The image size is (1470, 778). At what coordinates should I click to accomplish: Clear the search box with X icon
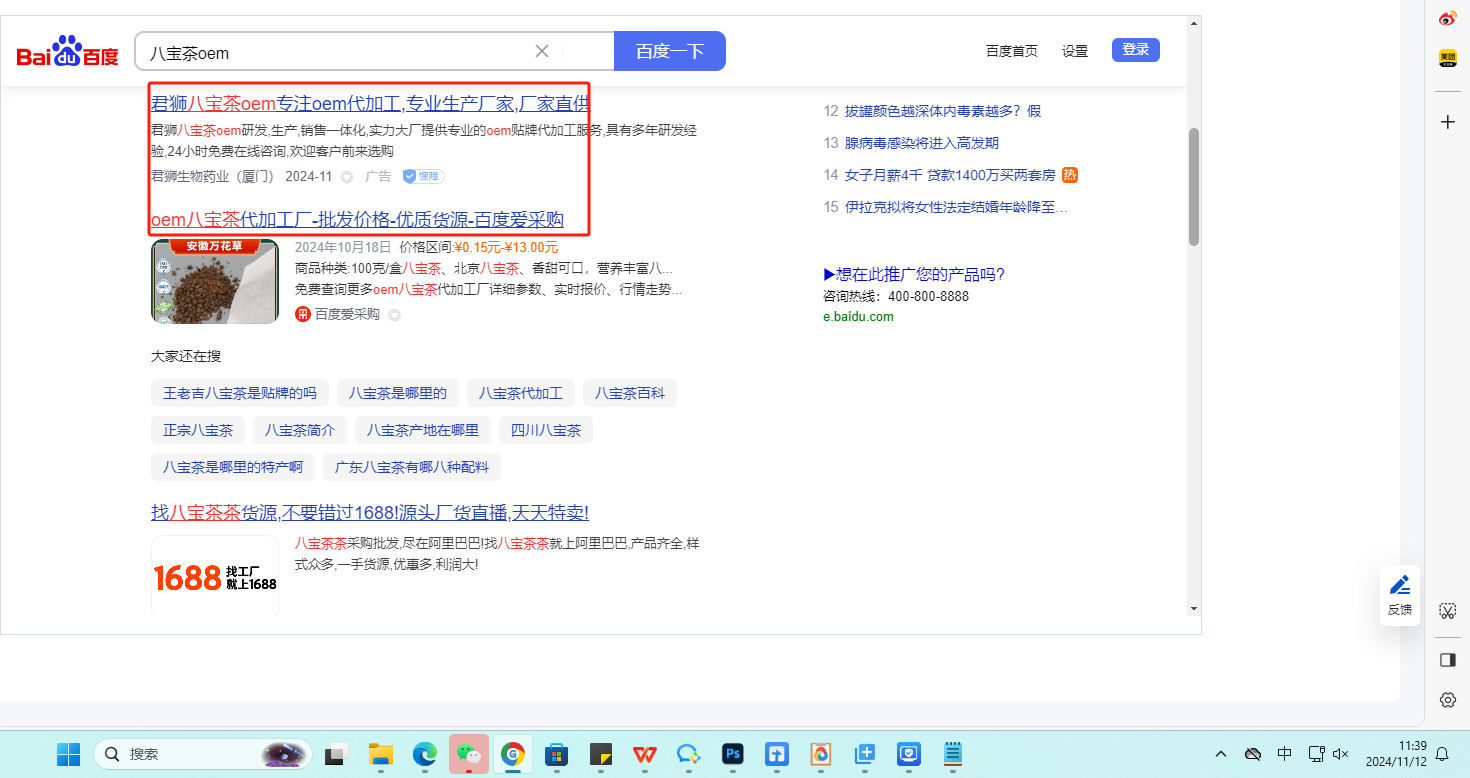[542, 51]
